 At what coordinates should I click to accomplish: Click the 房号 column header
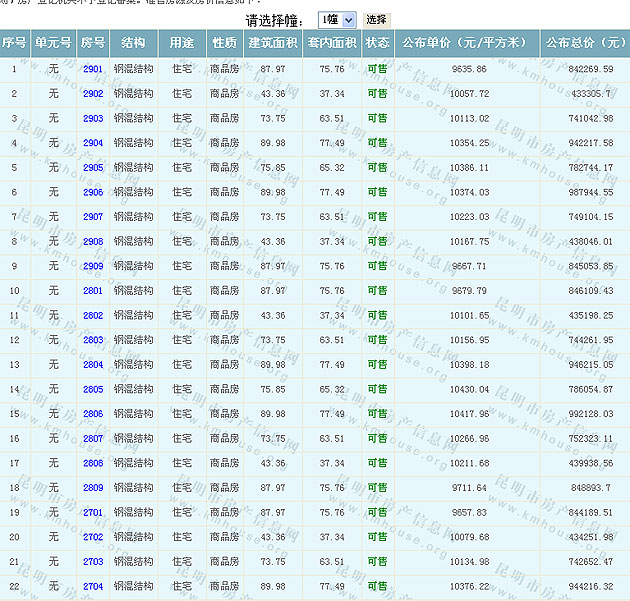[x=93, y=43]
